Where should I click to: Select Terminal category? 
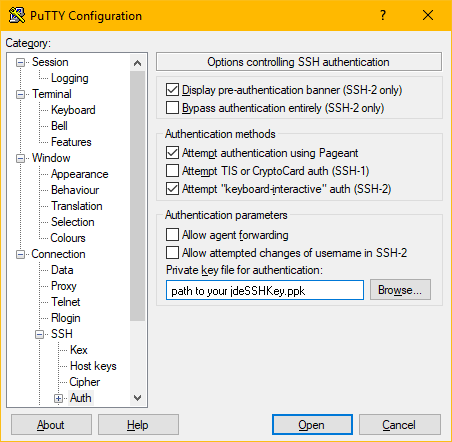[52, 94]
